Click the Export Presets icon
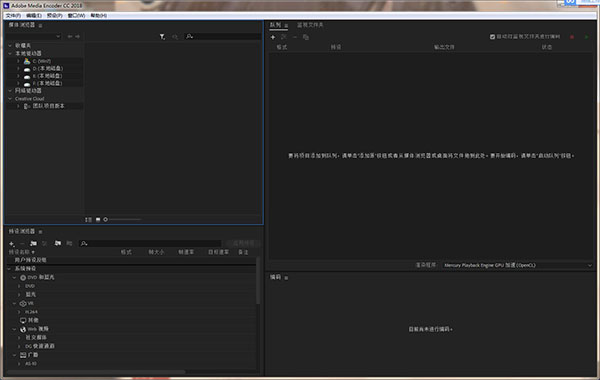 [x=69, y=243]
